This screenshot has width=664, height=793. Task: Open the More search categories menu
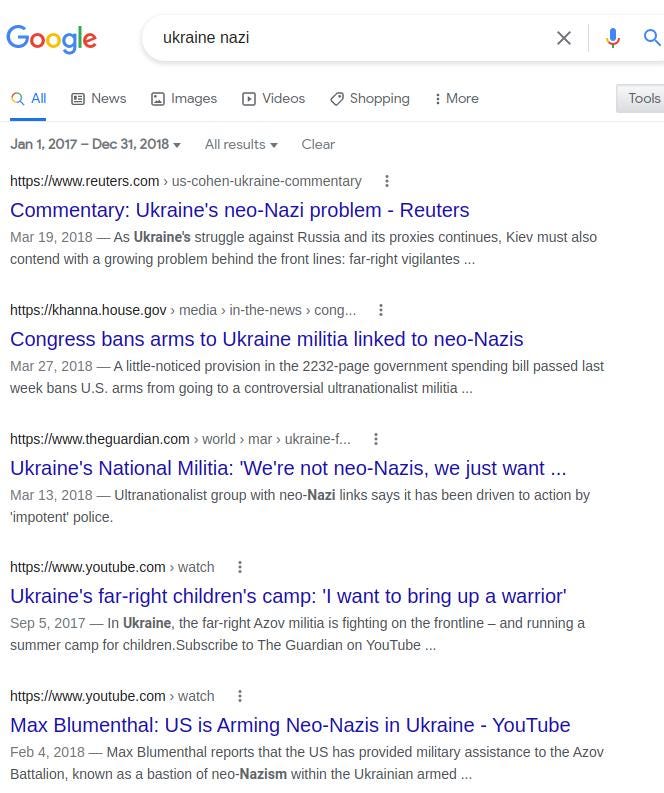[457, 99]
